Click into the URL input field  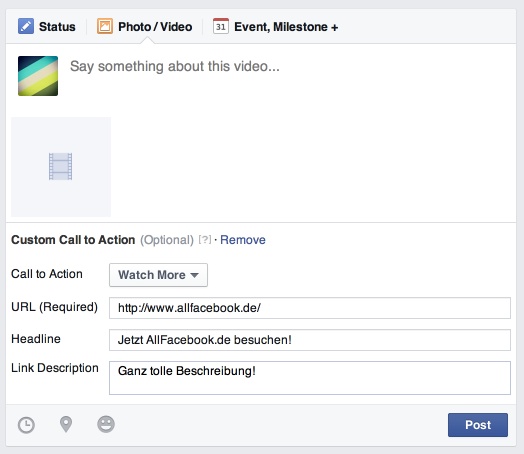310,308
